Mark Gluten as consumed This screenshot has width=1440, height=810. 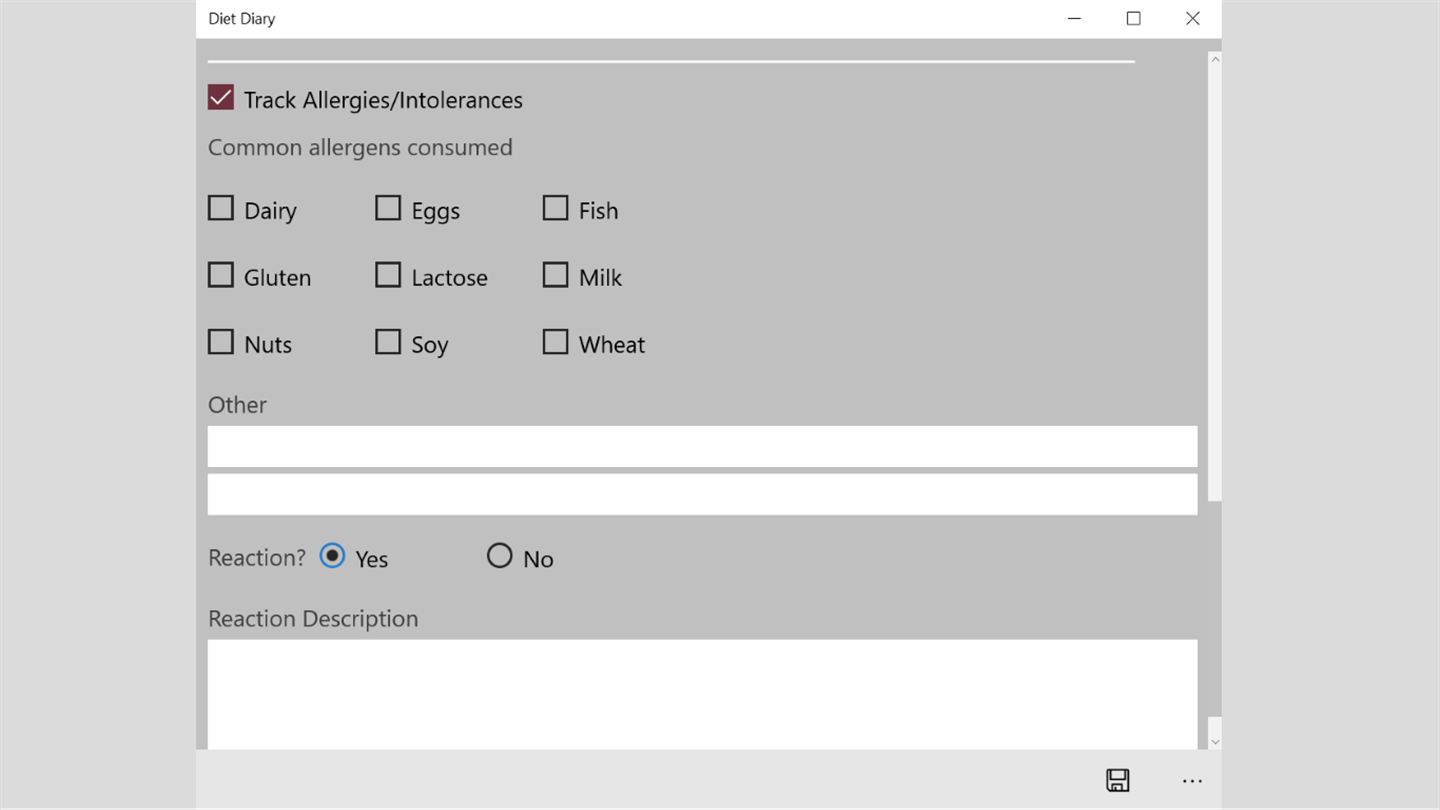[221, 275]
